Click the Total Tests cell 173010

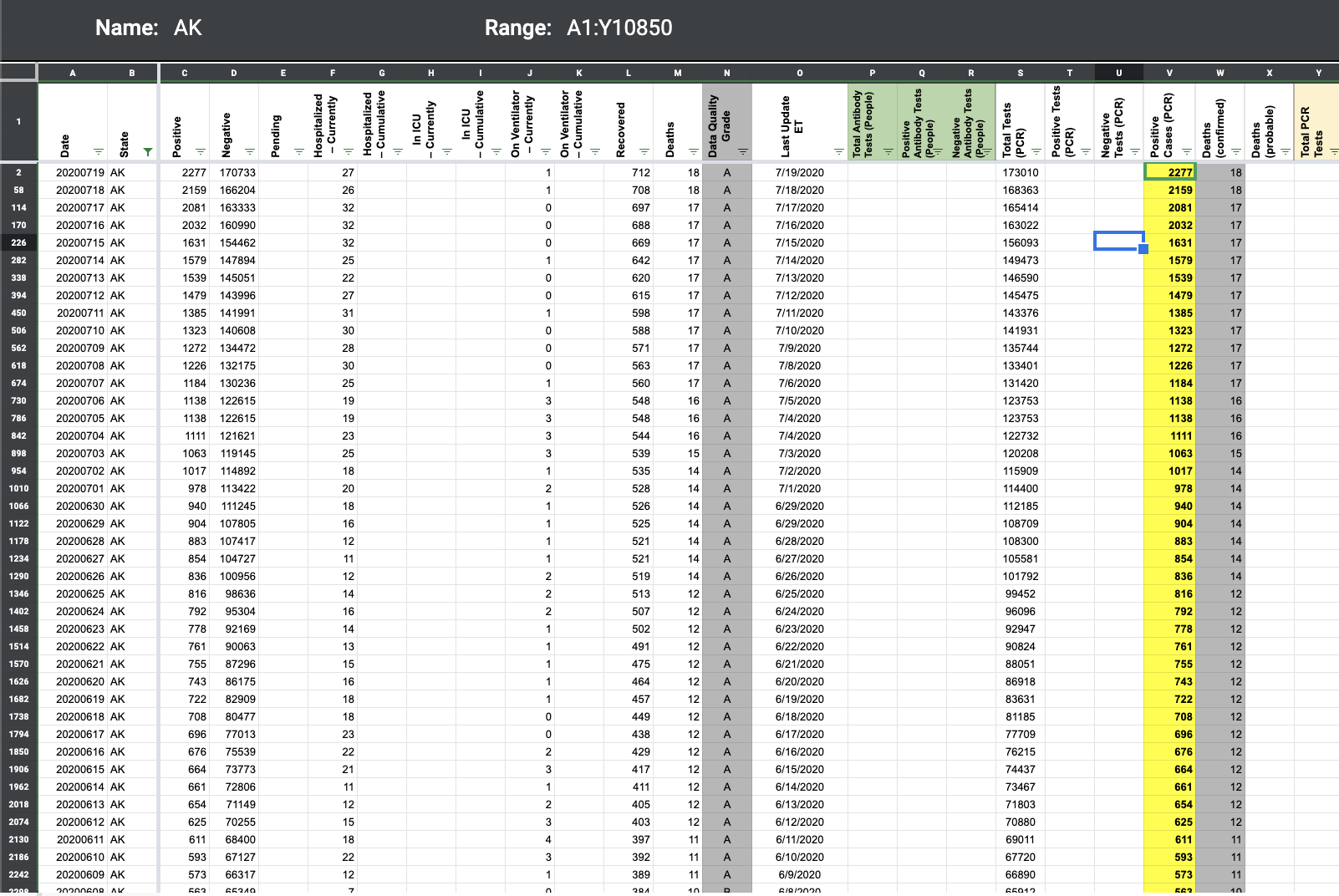point(1021,172)
